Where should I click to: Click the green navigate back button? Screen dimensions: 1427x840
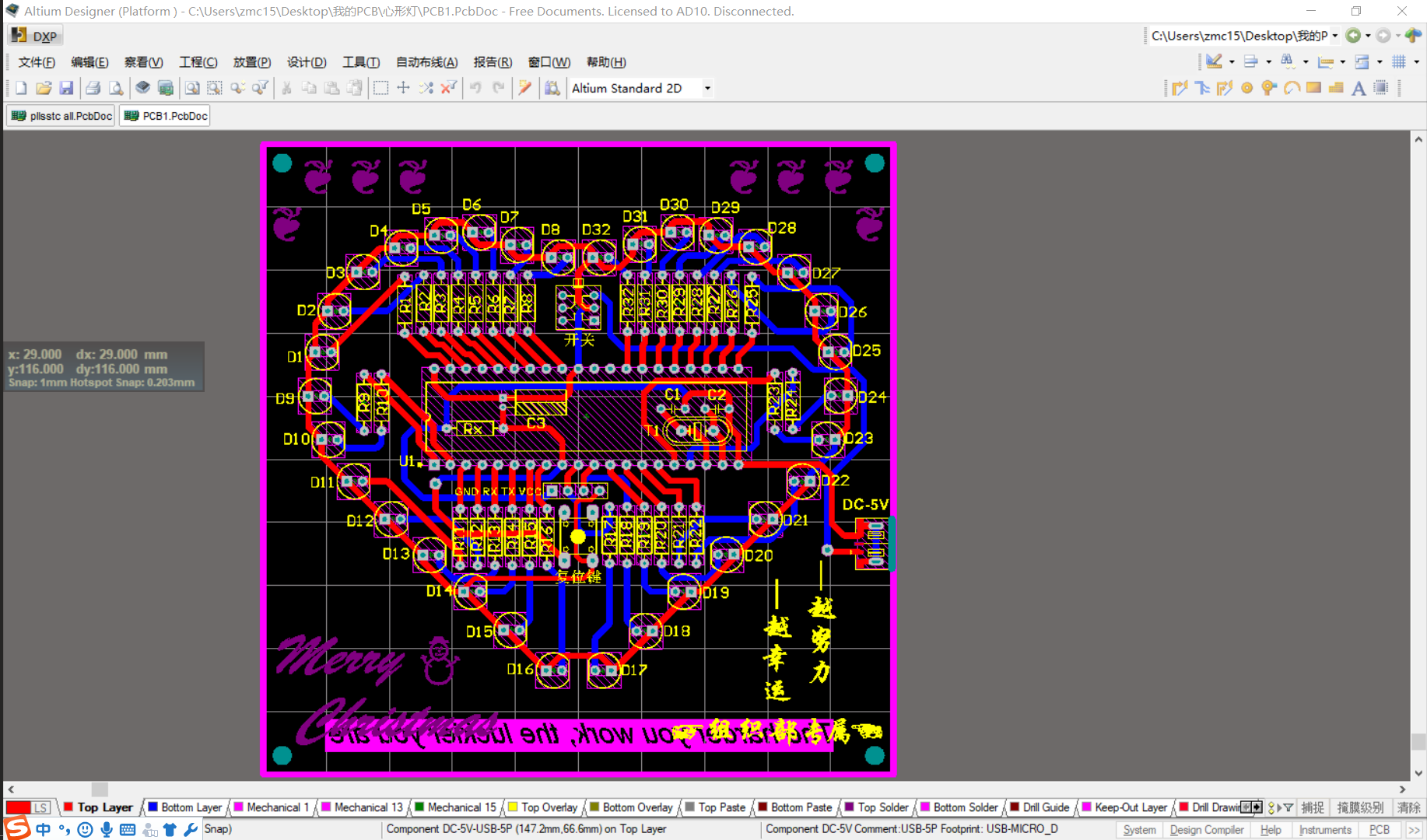[x=1353, y=36]
